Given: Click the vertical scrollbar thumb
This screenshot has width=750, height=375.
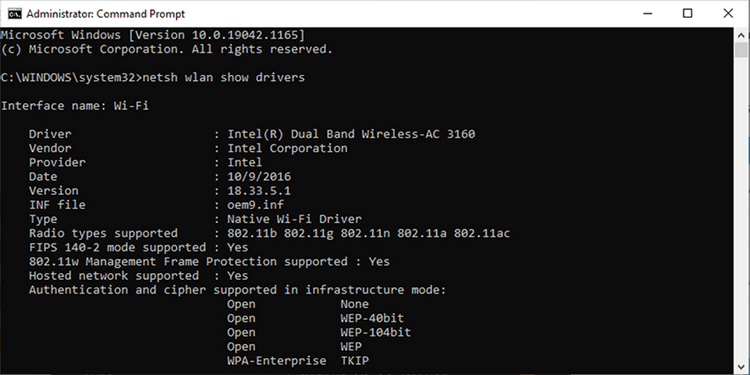Looking at the screenshot, I should pos(741,50).
